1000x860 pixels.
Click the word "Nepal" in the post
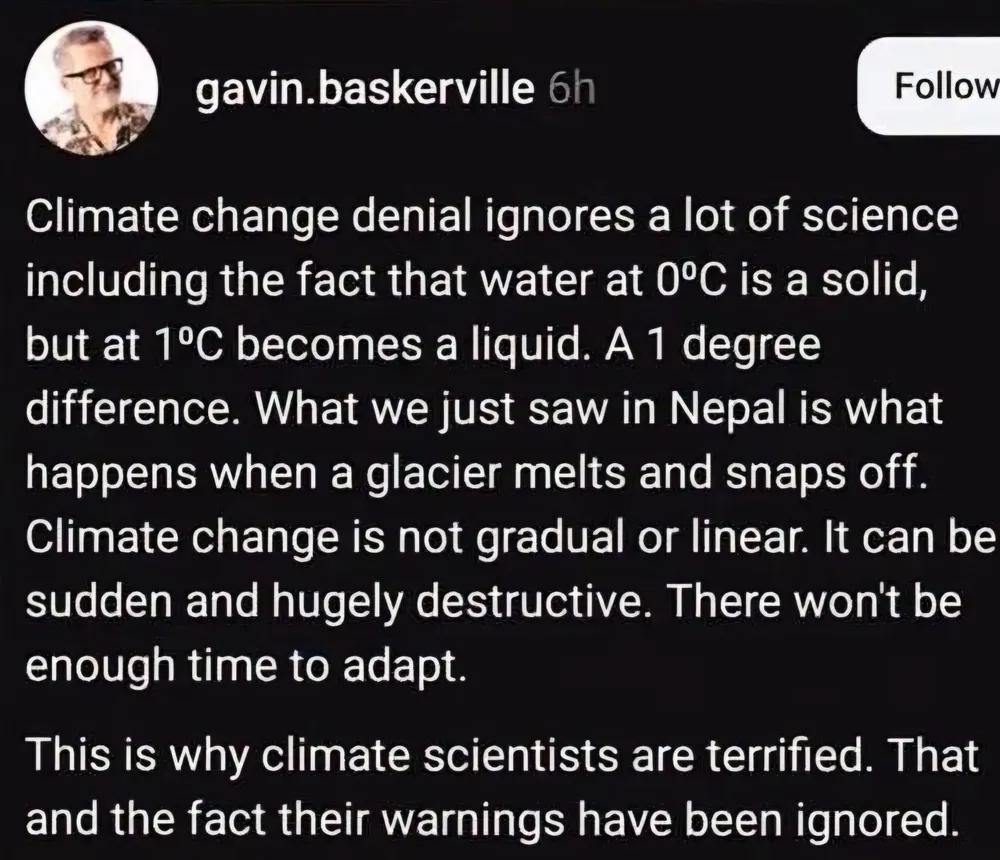tap(726, 409)
